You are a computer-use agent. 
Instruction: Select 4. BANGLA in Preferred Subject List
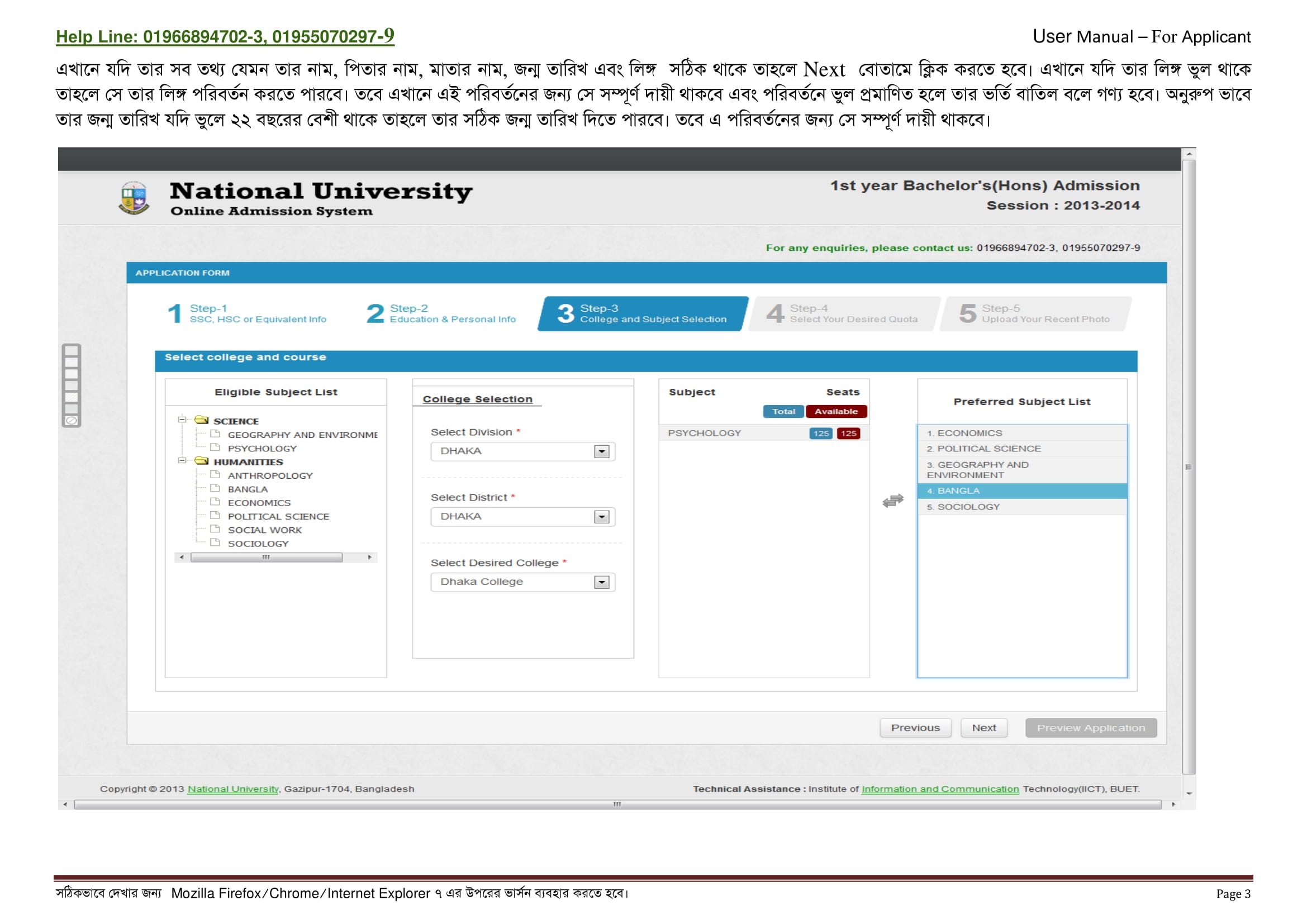1022,491
